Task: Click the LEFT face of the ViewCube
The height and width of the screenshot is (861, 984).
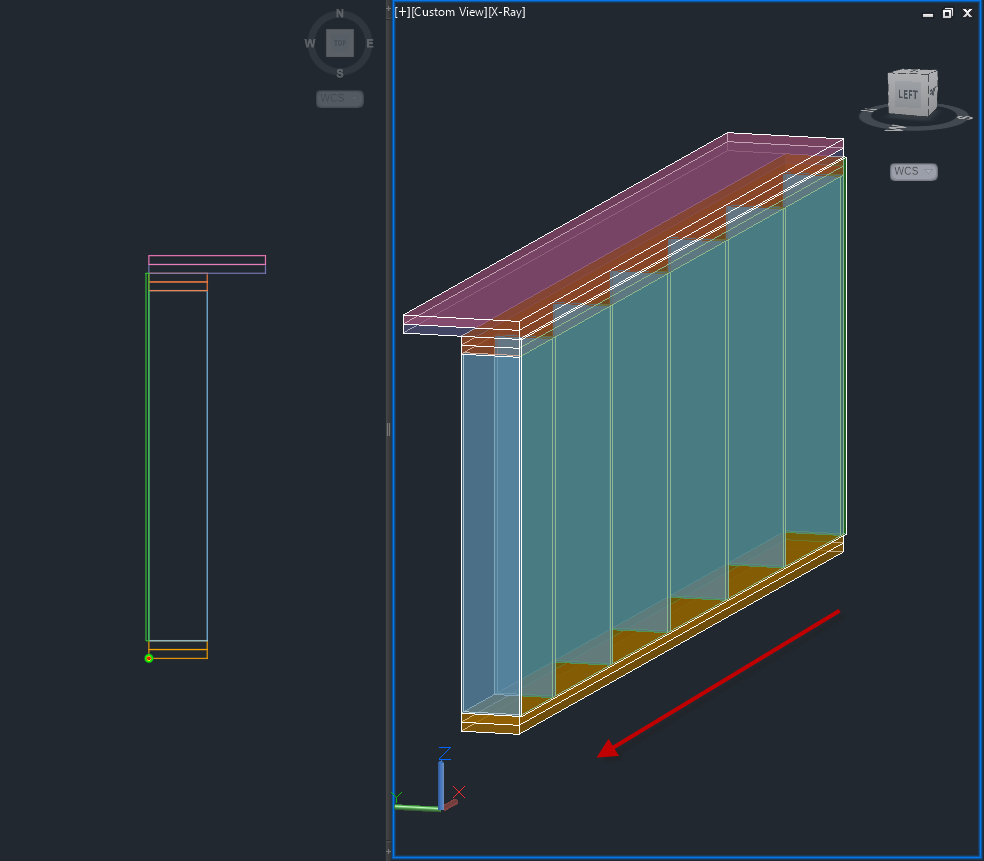Action: tap(907, 95)
